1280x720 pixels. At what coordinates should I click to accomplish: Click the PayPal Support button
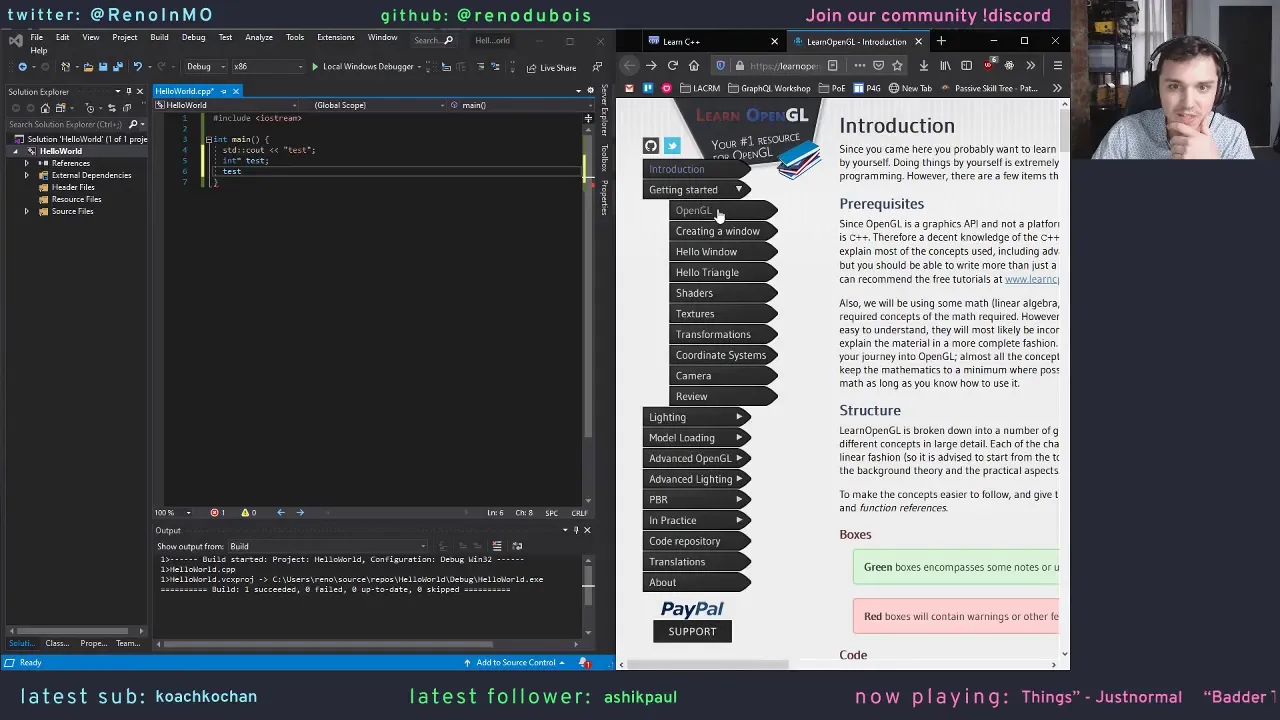pos(692,632)
